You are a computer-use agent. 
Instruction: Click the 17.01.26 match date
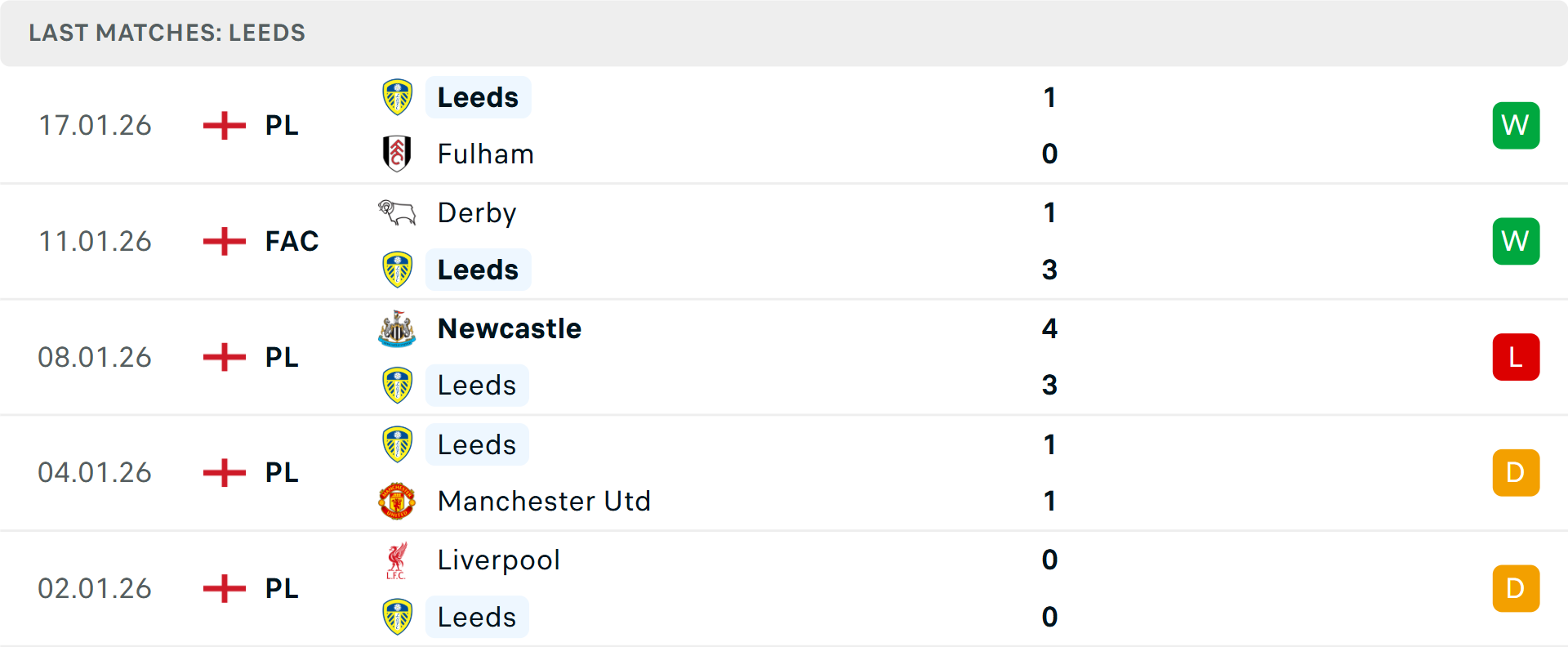point(95,125)
